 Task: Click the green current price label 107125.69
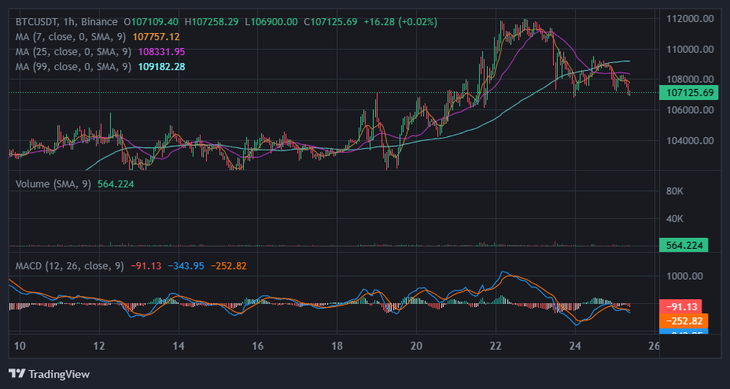689,93
